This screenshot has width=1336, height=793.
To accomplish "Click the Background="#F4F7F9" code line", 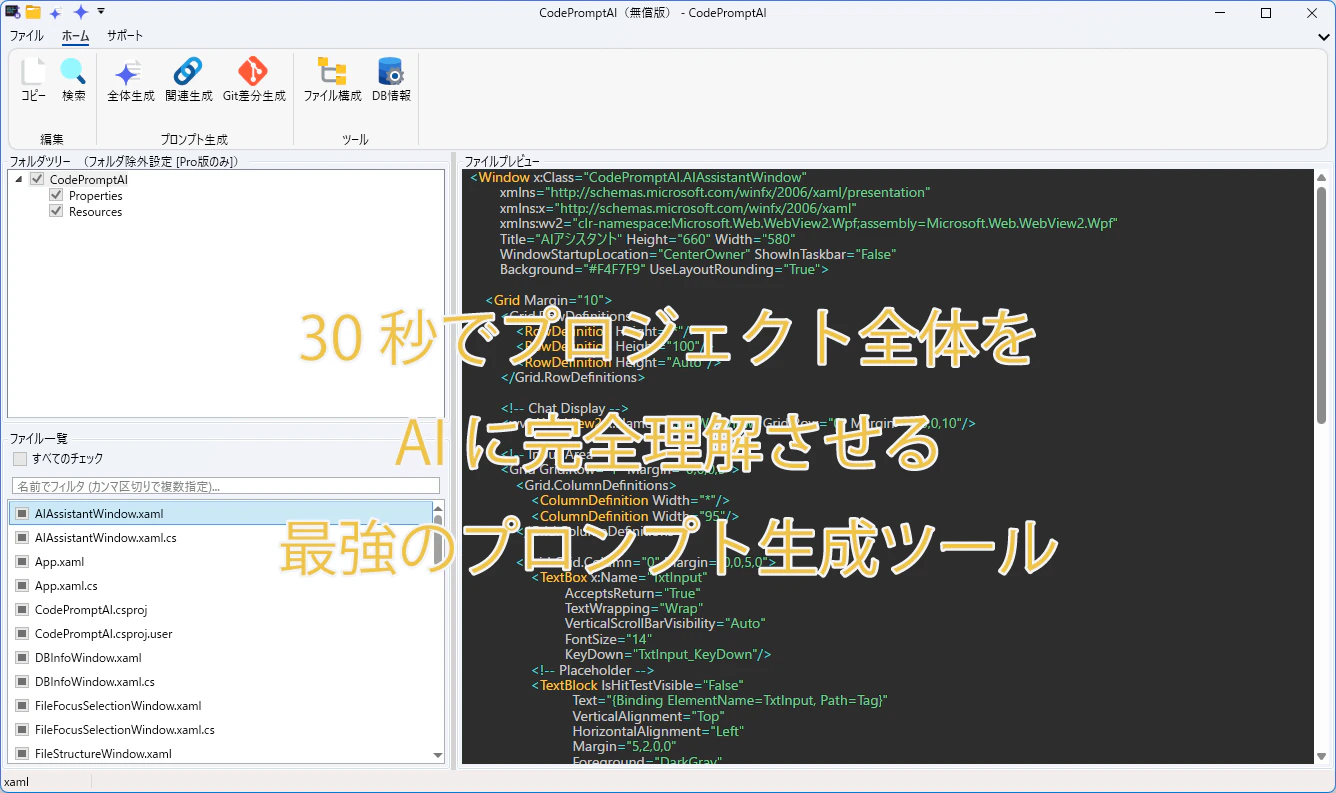I will pyautogui.click(x=664, y=270).
